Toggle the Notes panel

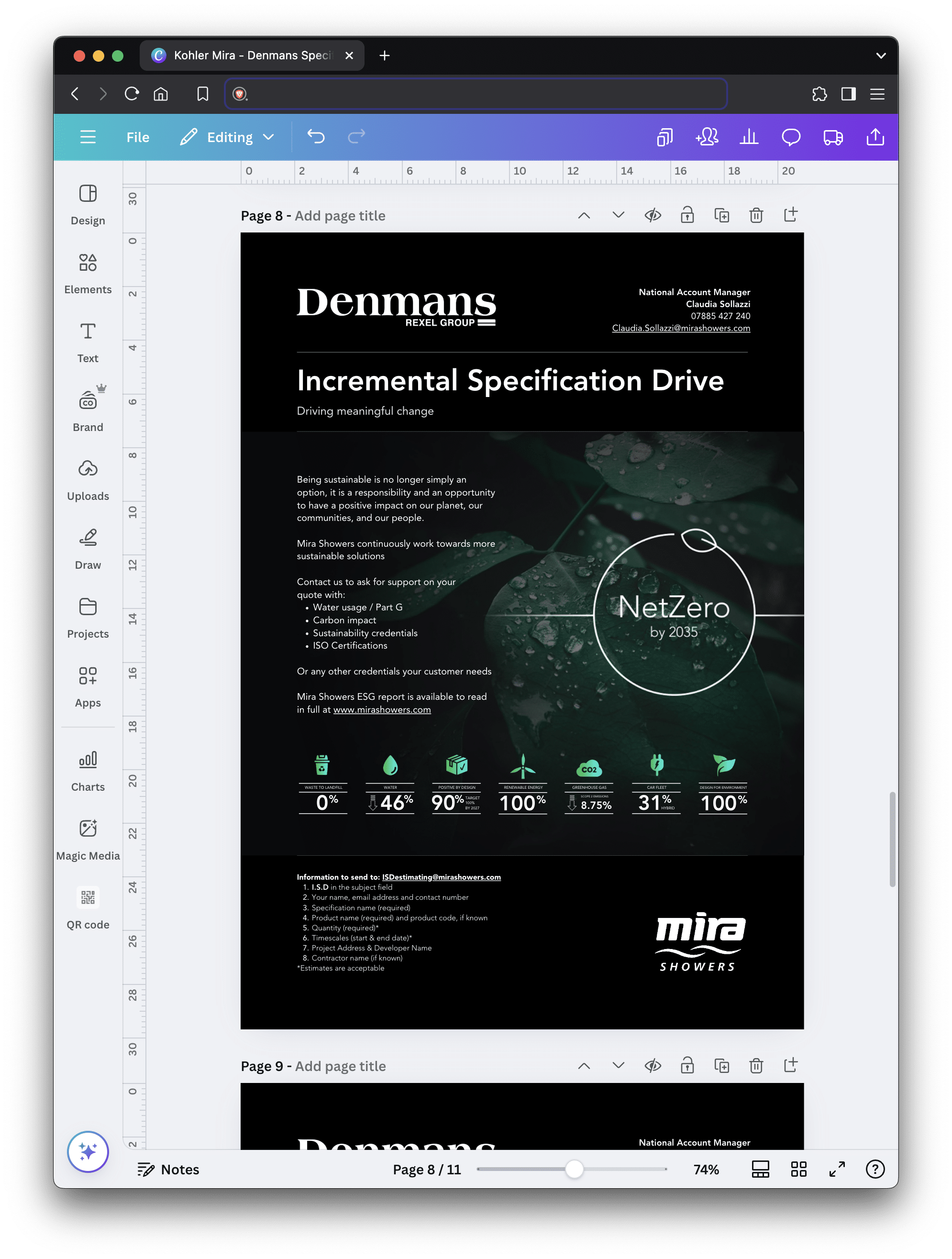coord(168,1169)
